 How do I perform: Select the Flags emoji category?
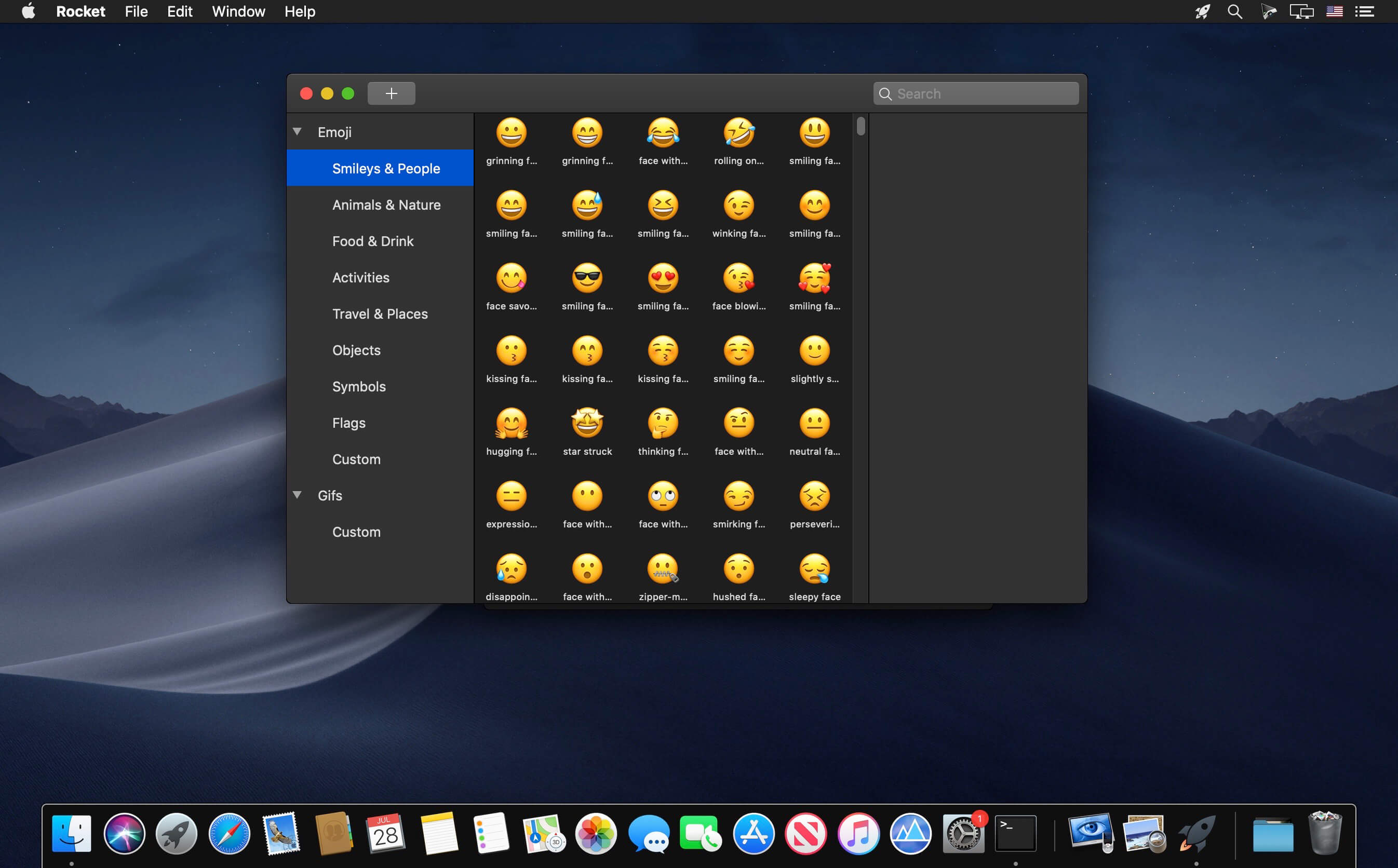pos(348,422)
